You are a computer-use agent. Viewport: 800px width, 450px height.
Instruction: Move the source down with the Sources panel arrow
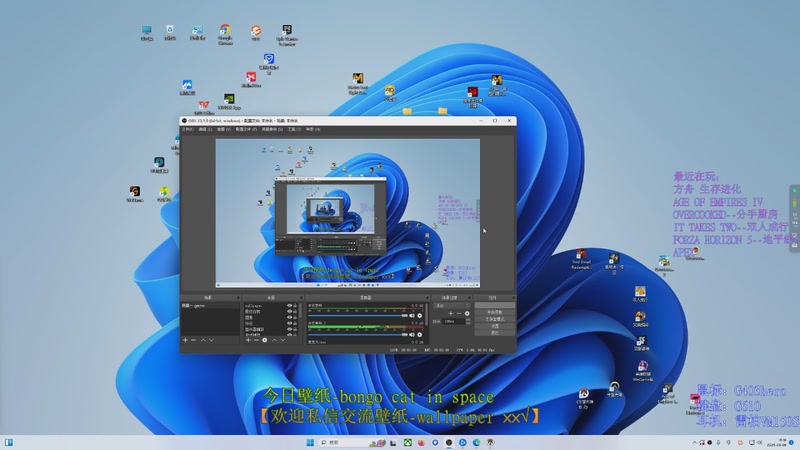tap(283, 340)
